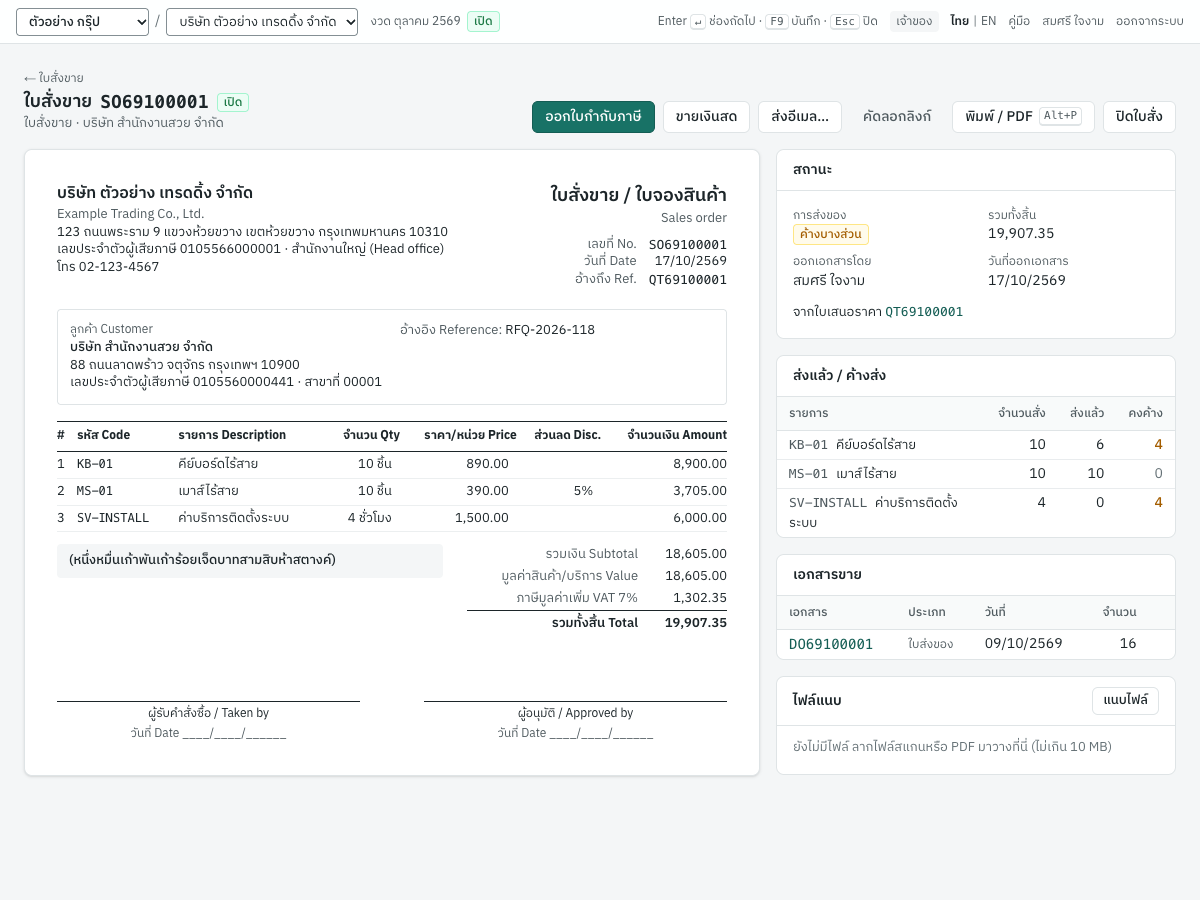Click the 'คงค้าง' column header

(x=1145, y=413)
